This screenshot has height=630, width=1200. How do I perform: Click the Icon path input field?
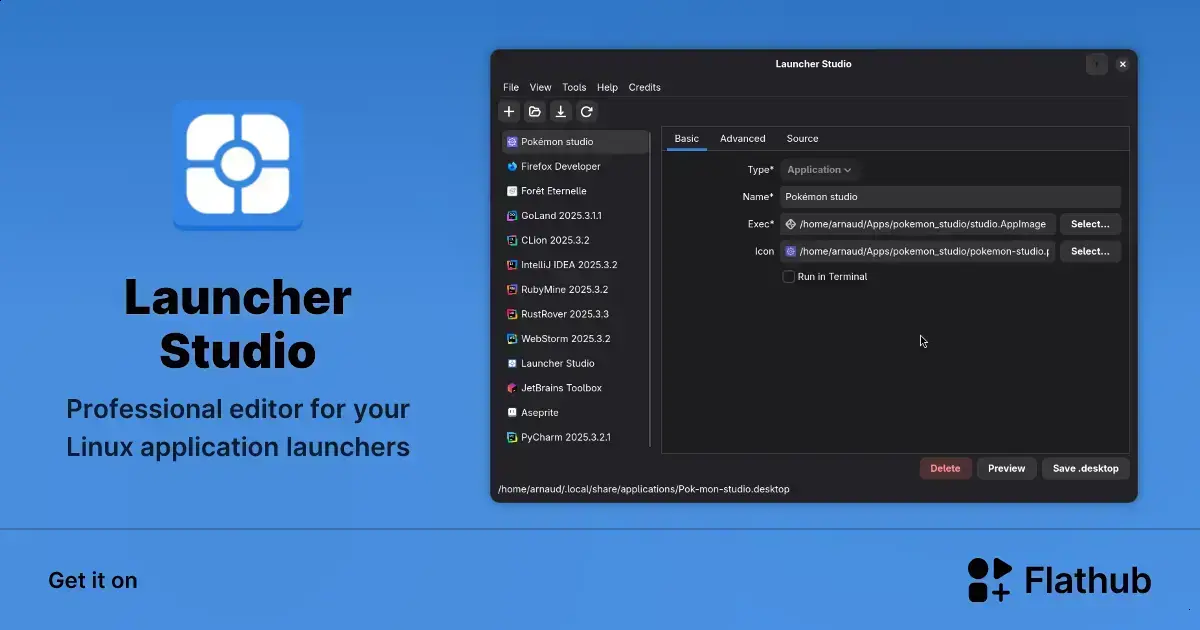point(917,252)
